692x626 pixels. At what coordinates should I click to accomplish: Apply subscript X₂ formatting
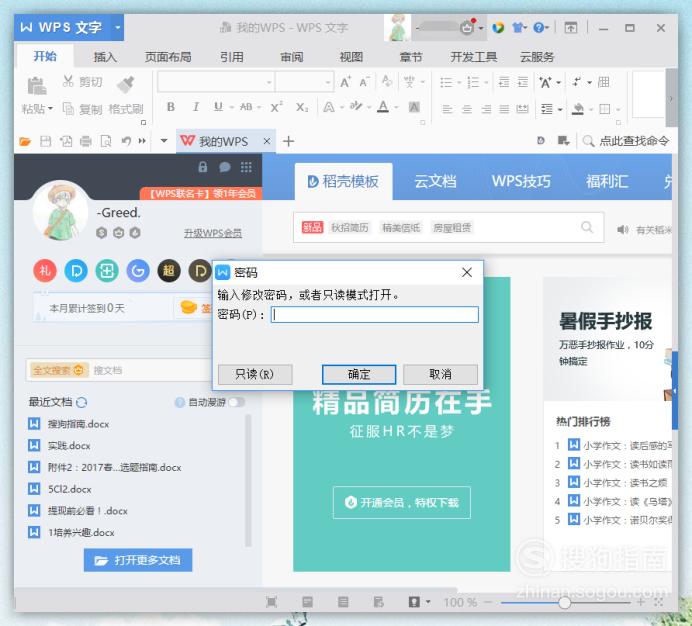(x=302, y=107)
